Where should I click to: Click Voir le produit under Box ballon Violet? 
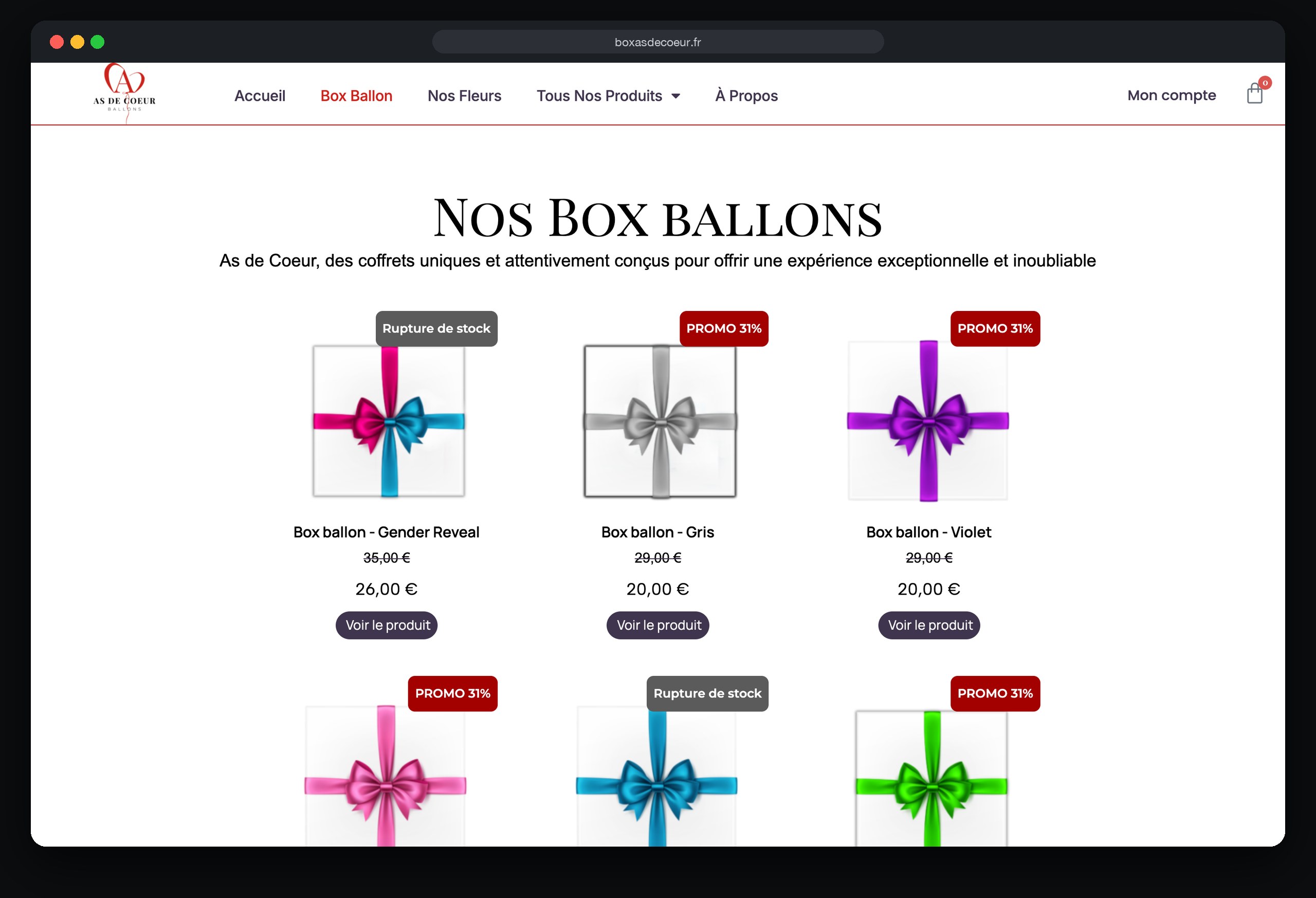pos(929,625)
